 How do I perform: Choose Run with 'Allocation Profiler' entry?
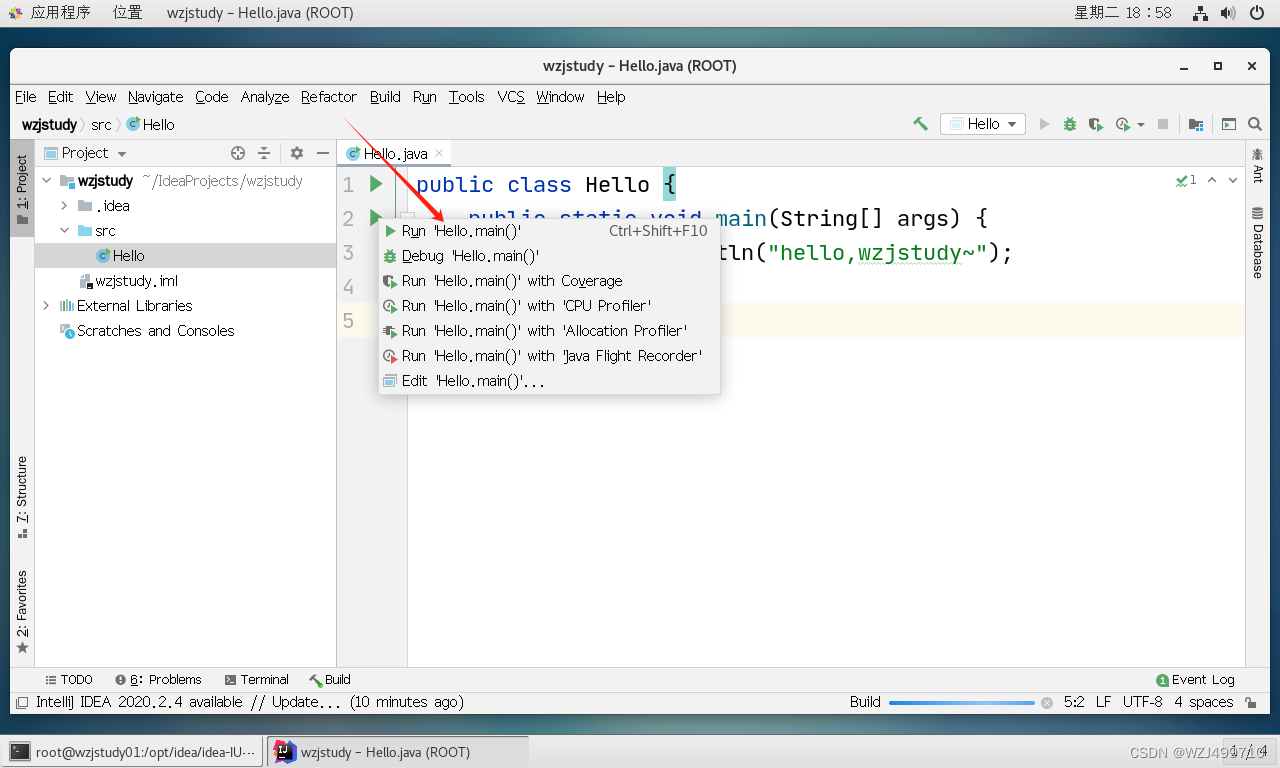549,331
